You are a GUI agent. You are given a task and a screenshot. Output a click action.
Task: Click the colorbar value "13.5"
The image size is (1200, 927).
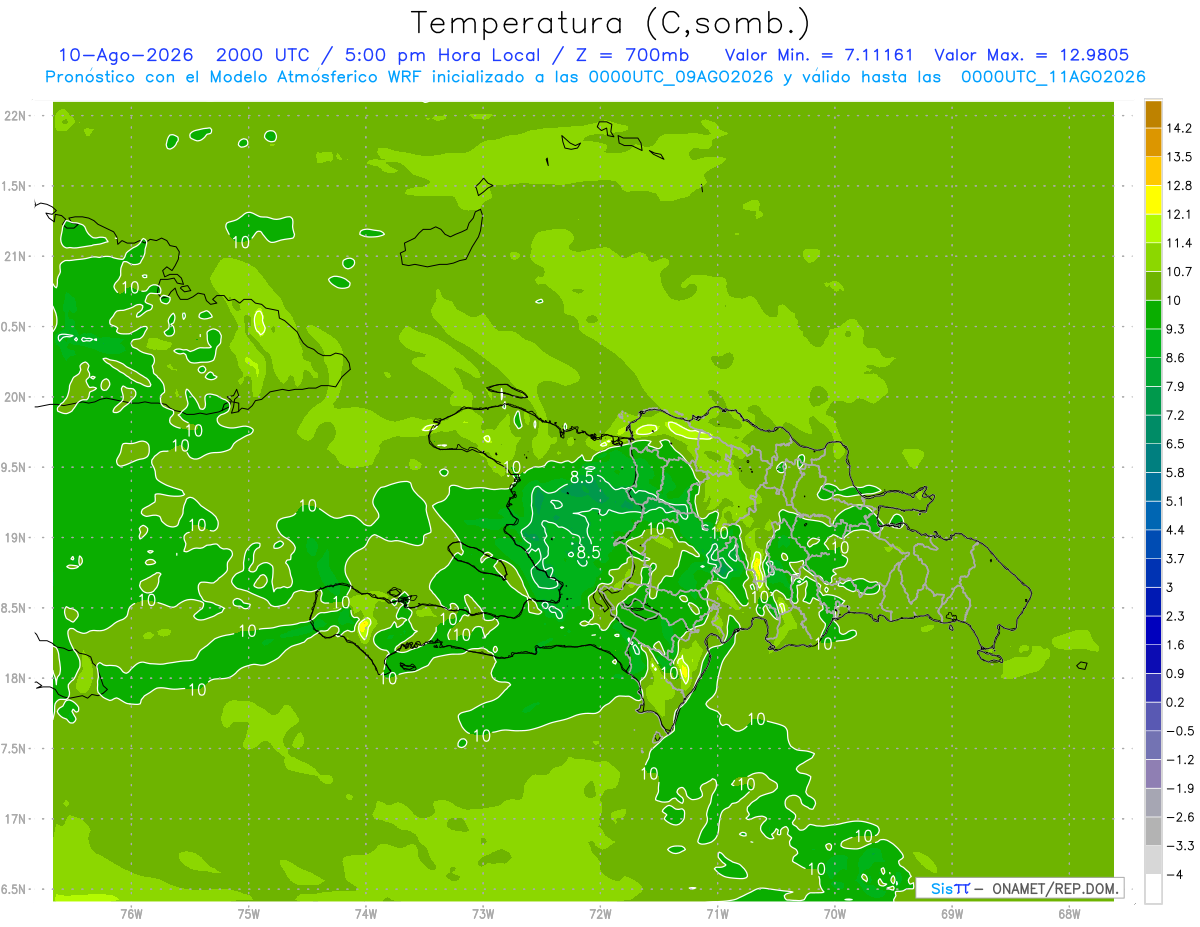tap(1179, 157)
